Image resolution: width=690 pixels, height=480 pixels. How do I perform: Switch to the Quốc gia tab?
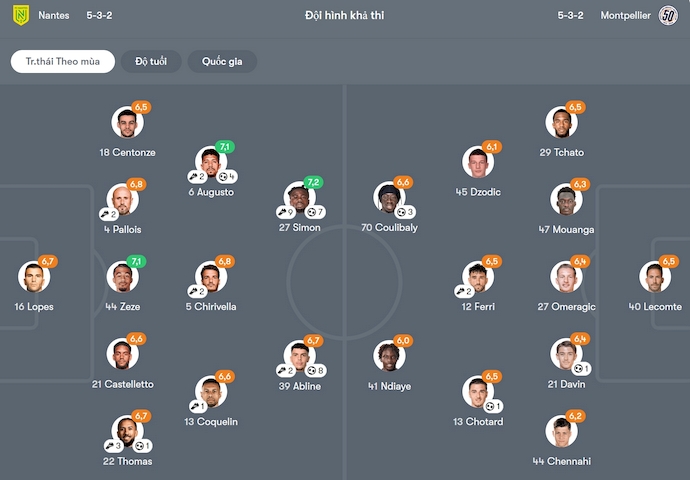[222, 62]
